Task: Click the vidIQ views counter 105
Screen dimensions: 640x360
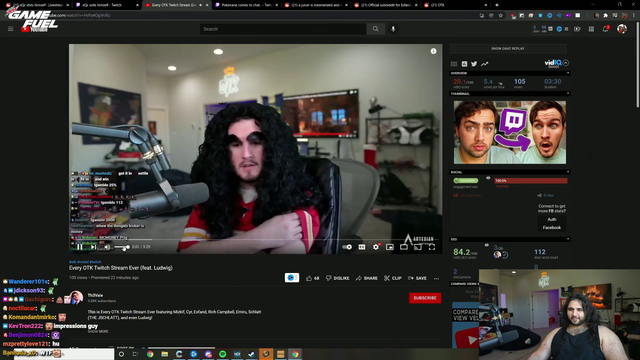Action: (520, 82)
